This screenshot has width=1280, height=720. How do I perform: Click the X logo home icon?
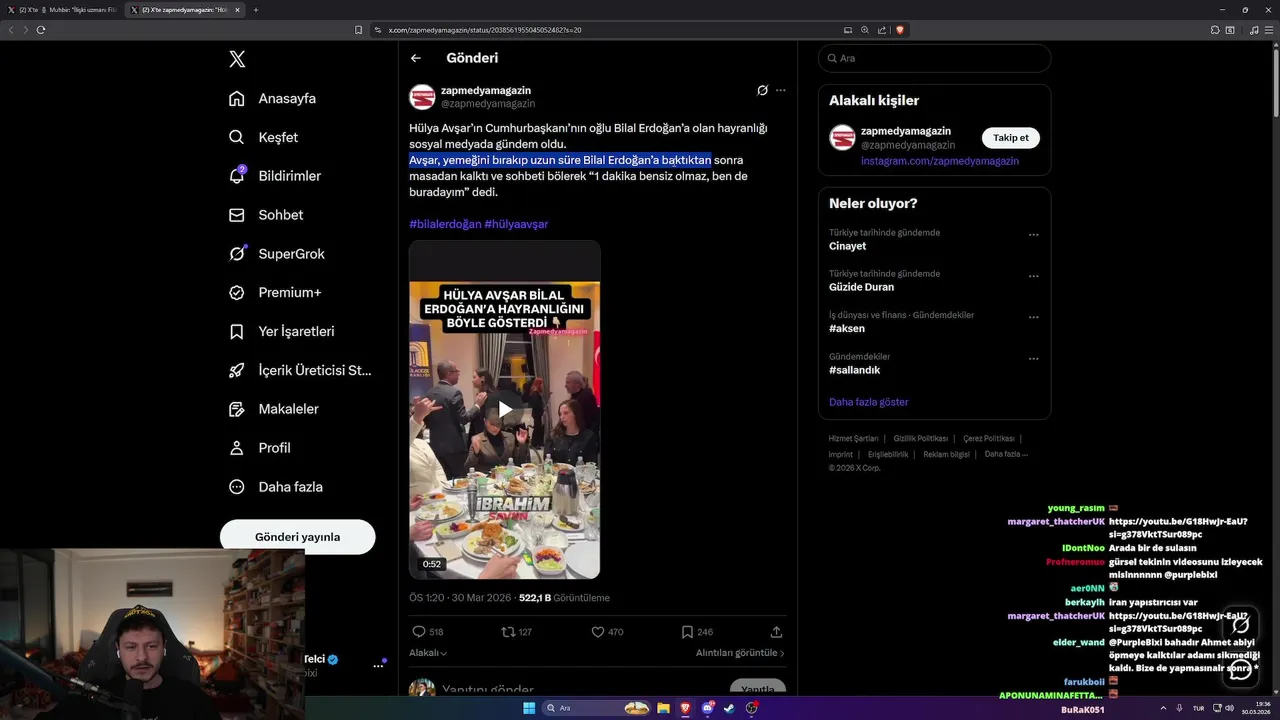[237, 59]
